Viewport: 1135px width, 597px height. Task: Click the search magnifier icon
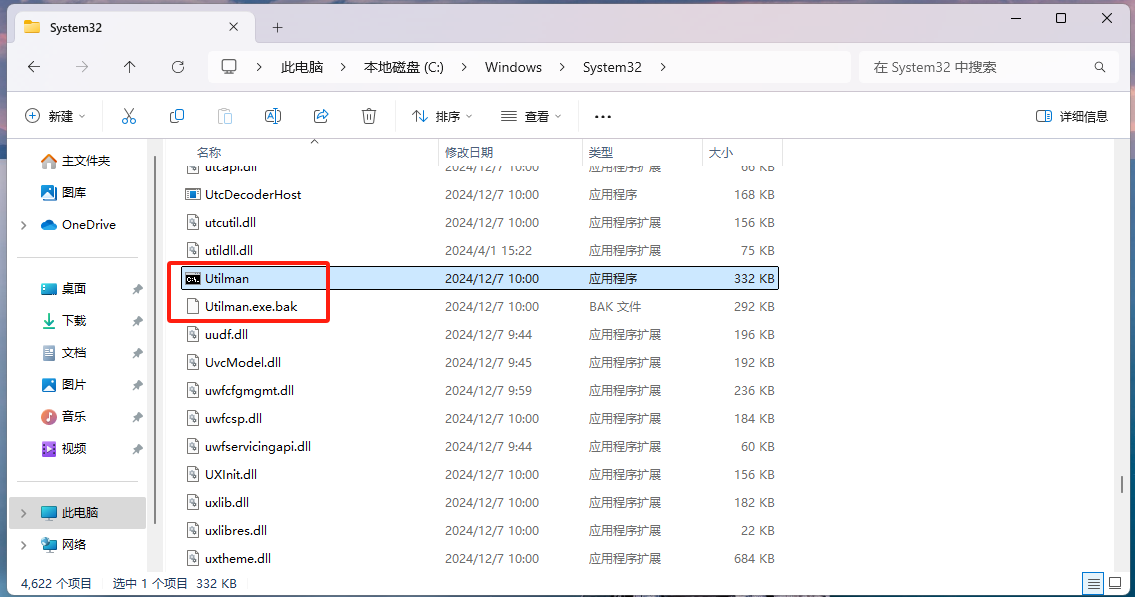[x=1100, y=67]
